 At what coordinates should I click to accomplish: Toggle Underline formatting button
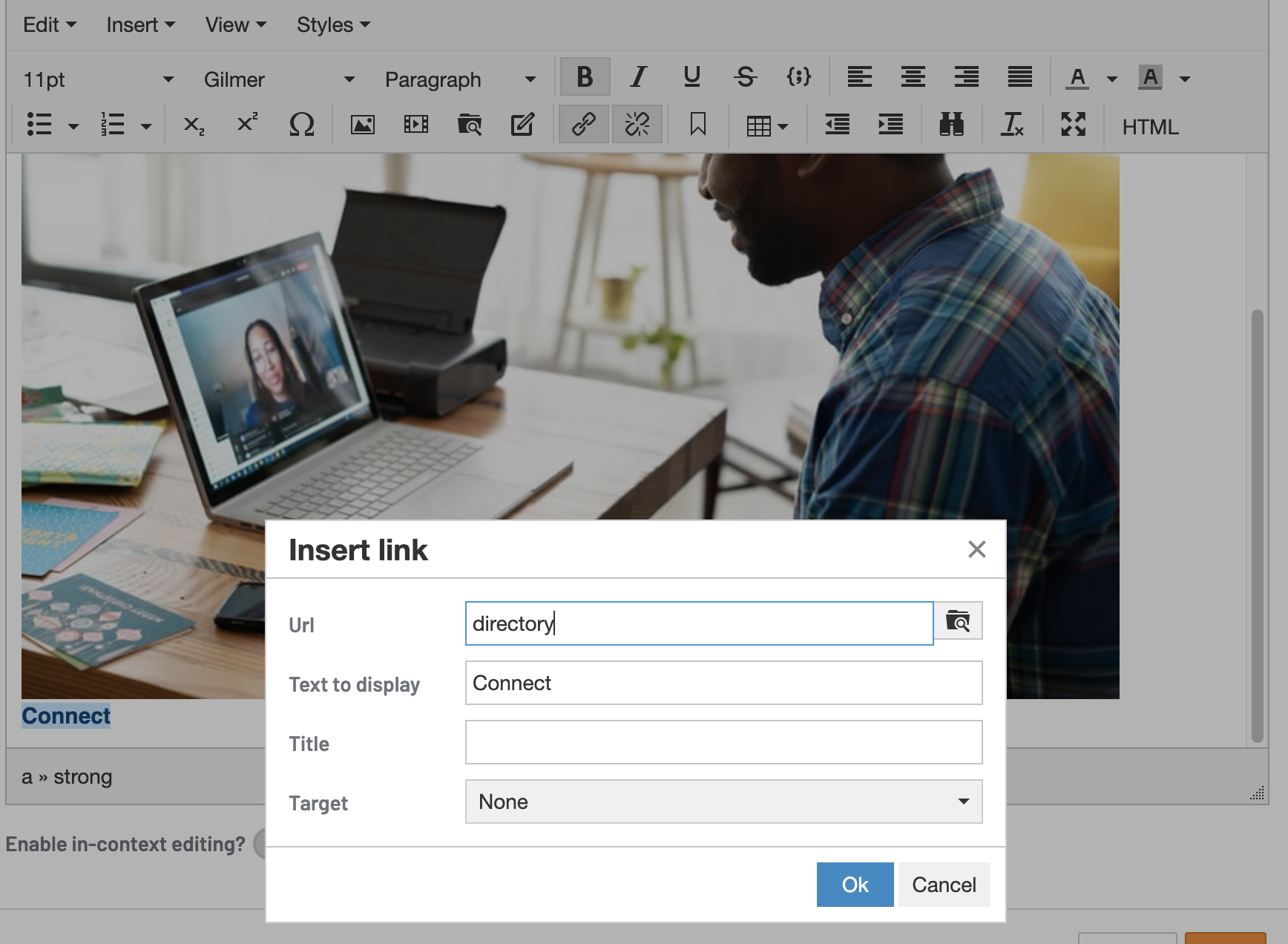(x=691, y=77)
